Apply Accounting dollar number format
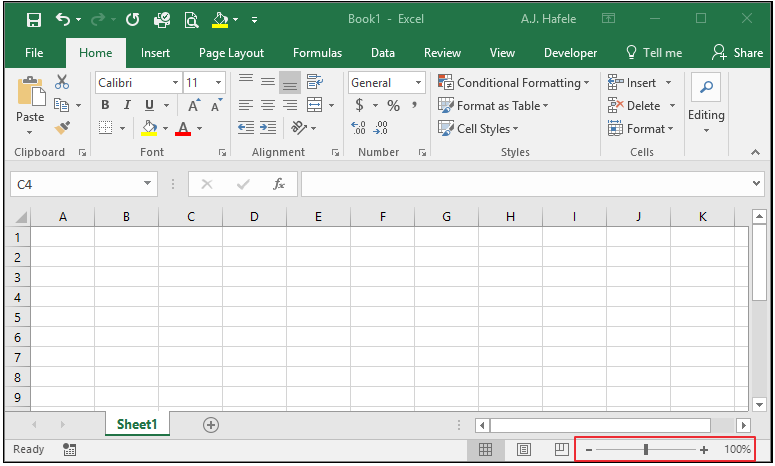Screen dimensions: 775x466 (x=359, y=105)
